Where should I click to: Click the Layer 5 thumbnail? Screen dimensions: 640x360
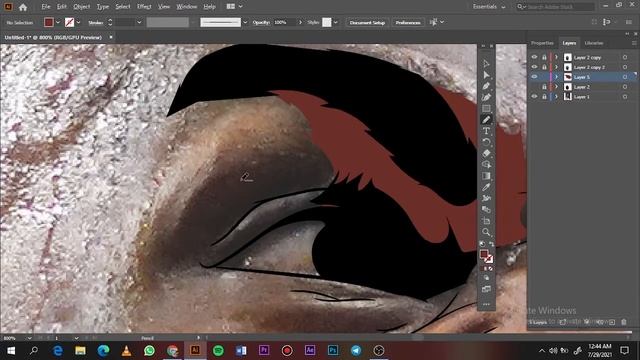568,77
